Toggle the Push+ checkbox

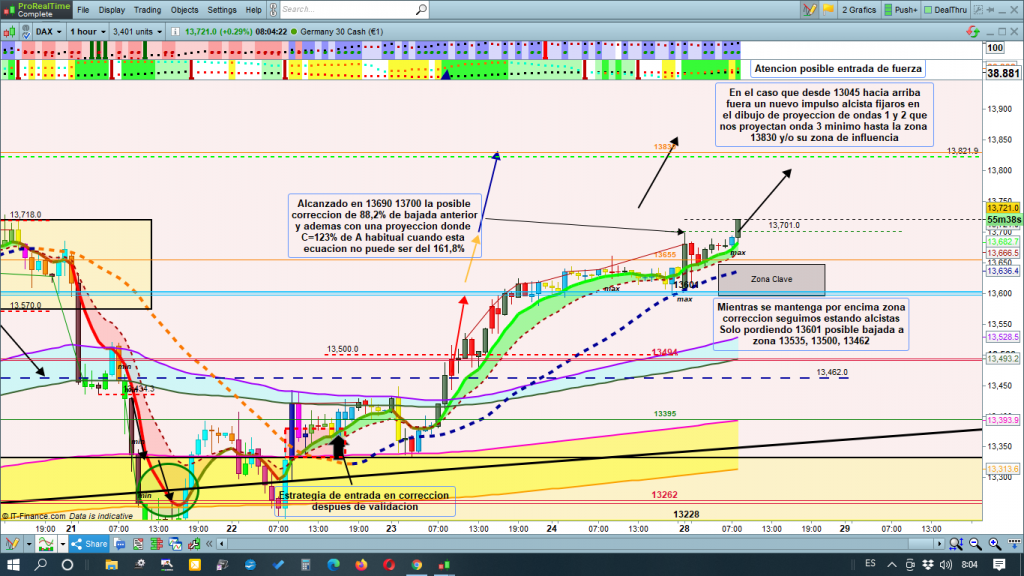887,10
